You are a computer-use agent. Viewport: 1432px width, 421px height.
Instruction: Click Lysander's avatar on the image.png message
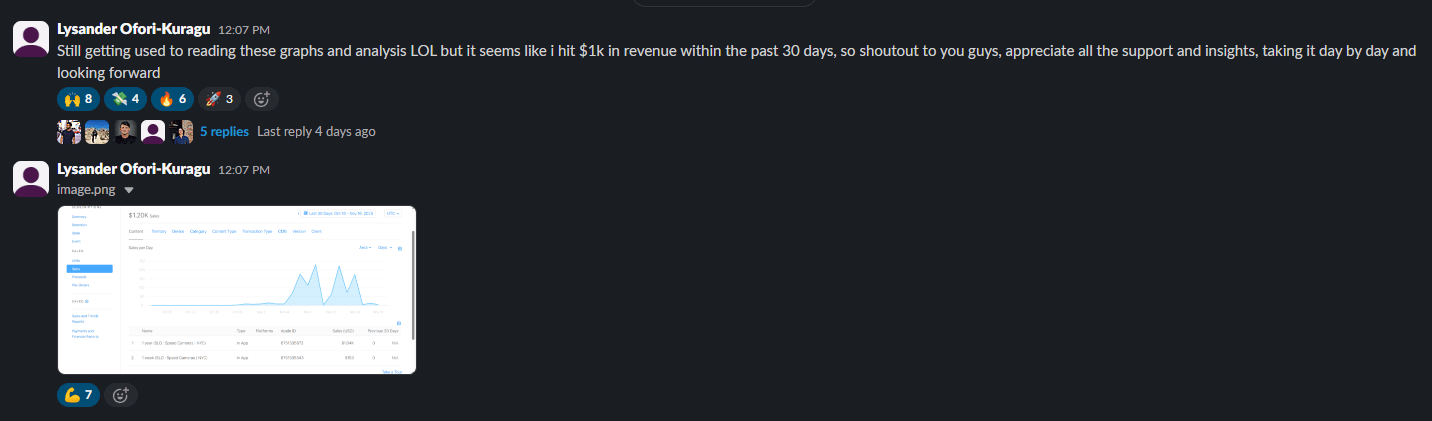coord(30,178)
